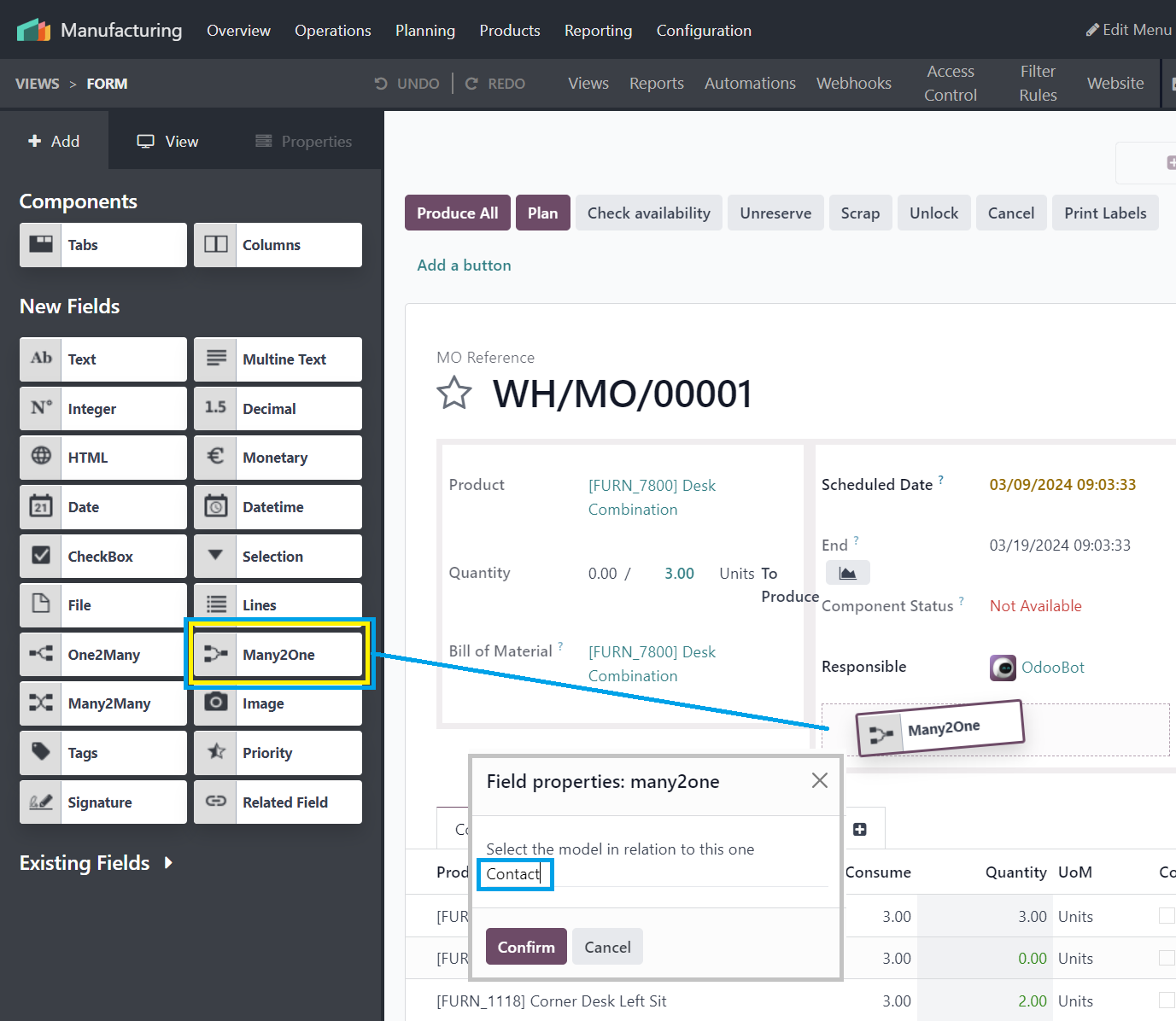Screen dimensions: 1176x1021
Task: Click the Produce All button
Action: pyautogui.click(x=458, y=213)
